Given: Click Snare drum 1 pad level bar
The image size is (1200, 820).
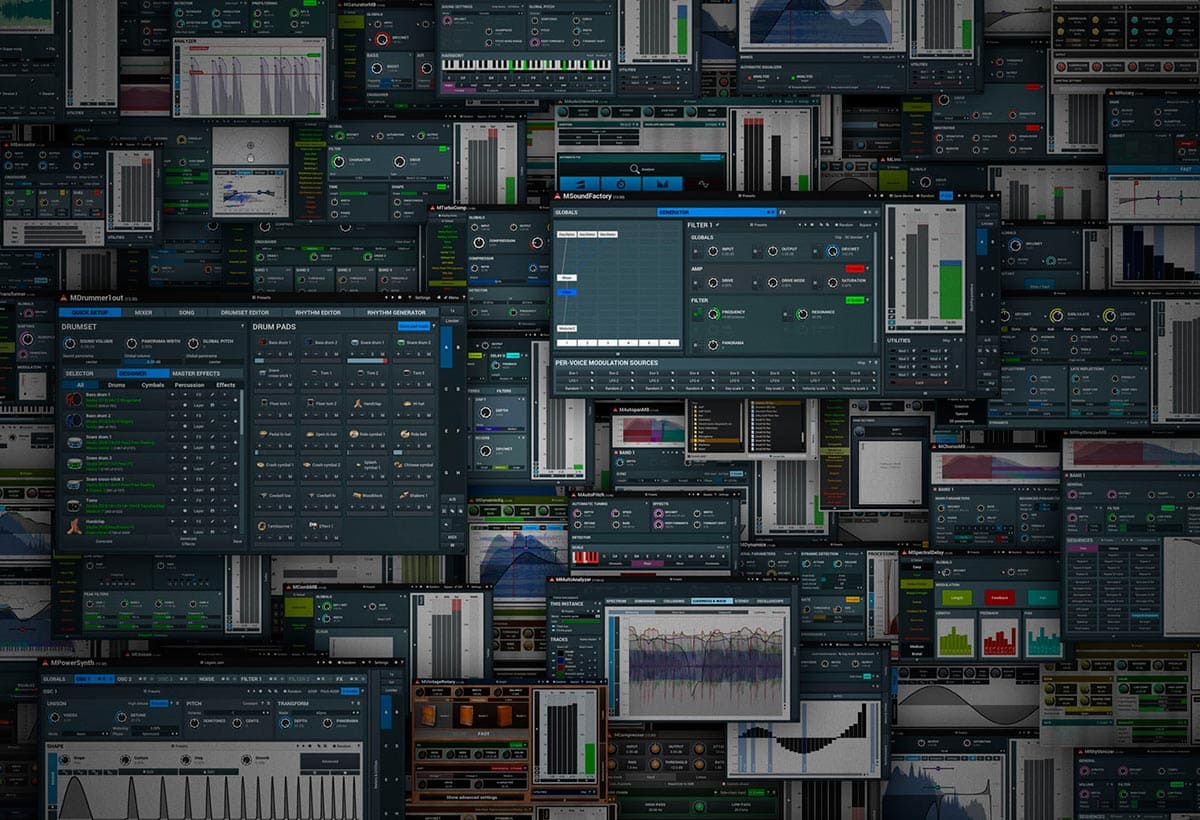Looking at the screenshot, I should click(x=367, y=361).
